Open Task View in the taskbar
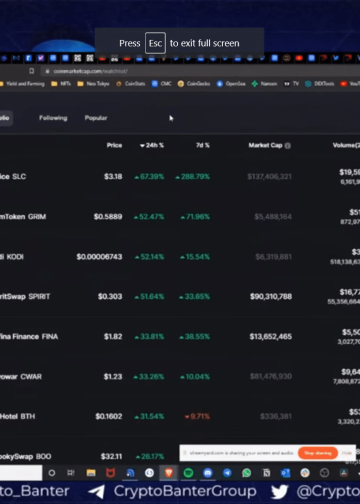Viewport: 360px width, 504px height. pos(71,473)
